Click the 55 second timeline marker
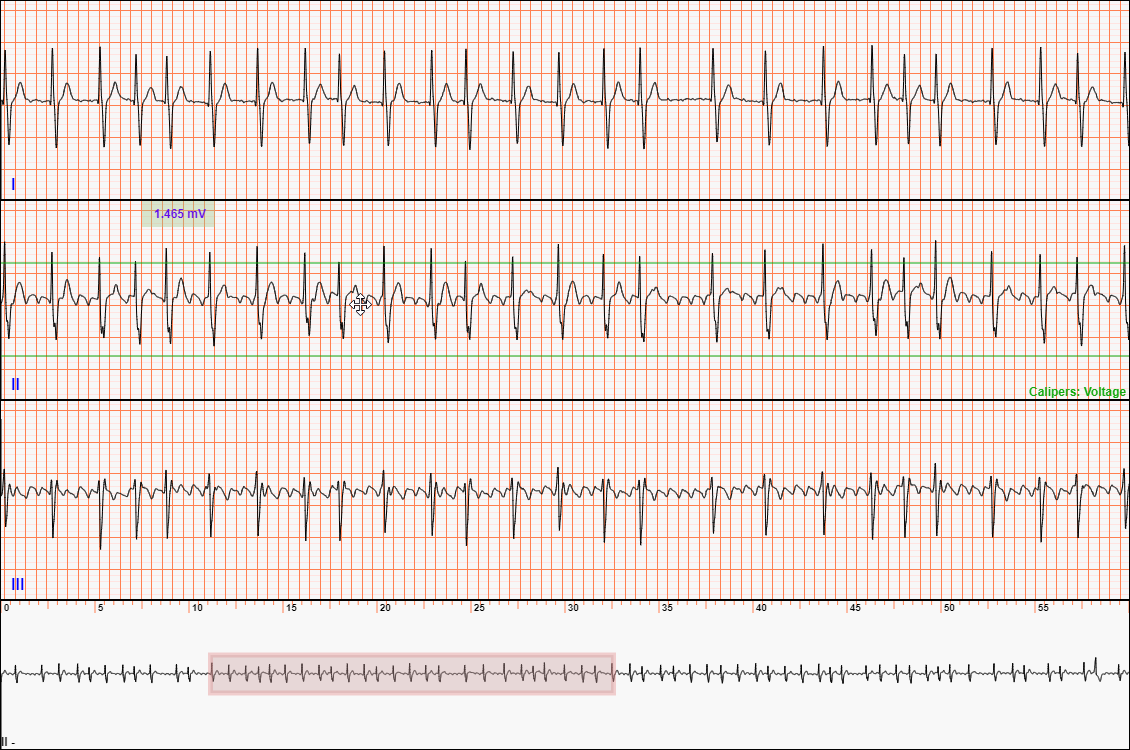This screenshot has width=1130, height=750. [x=1042, y=608]
